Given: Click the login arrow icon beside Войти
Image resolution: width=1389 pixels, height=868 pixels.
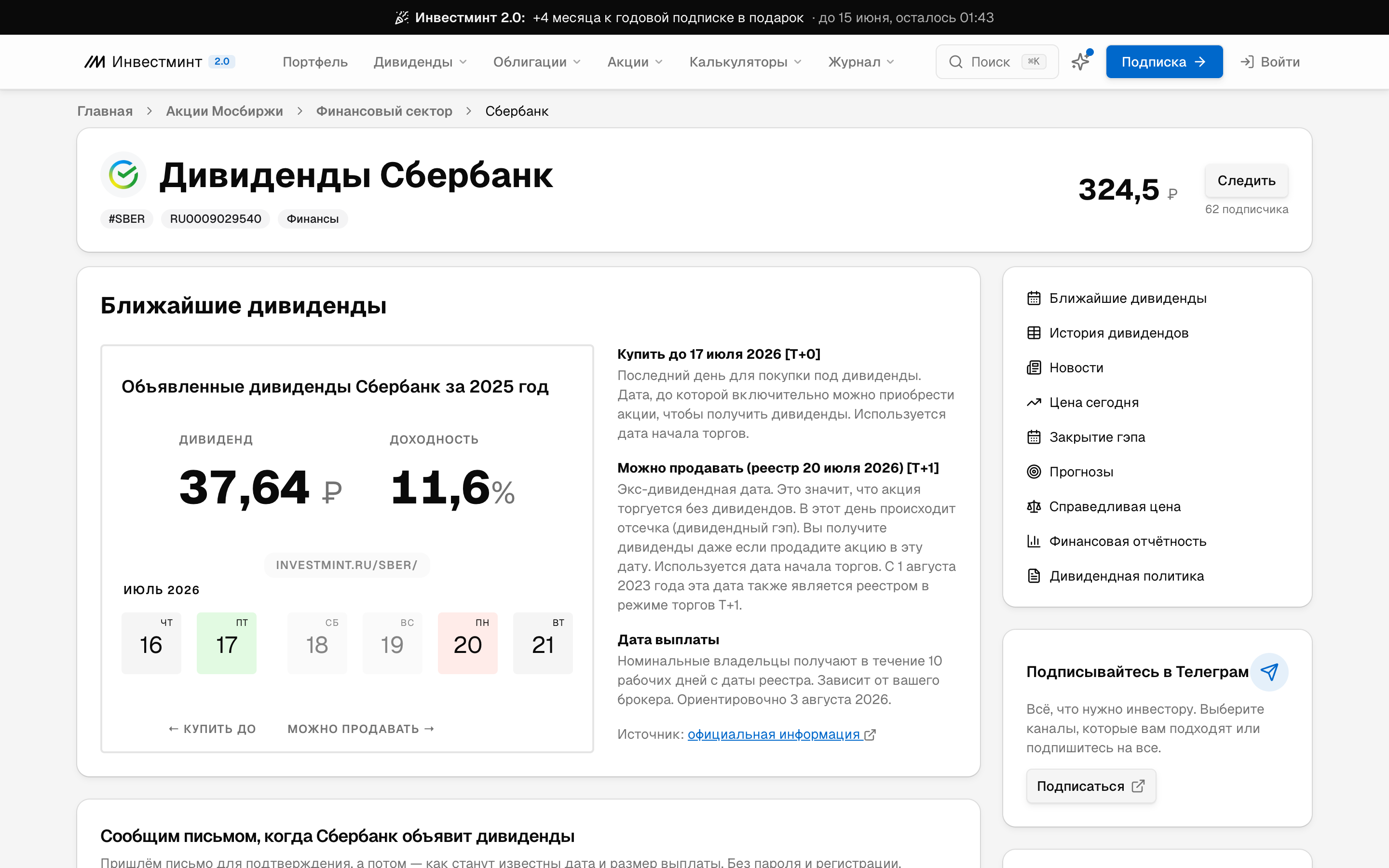Looking at the screenshot, I should (1247, 61).
